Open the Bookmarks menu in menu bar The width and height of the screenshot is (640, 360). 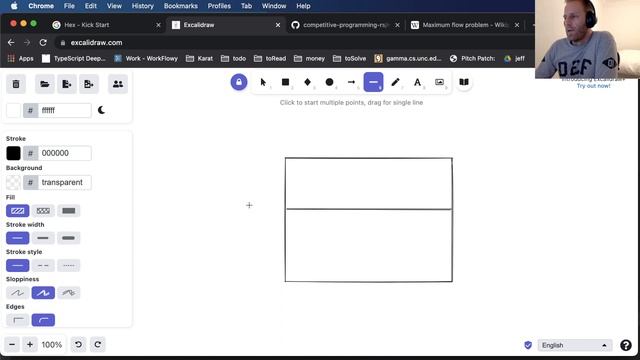(180, 6)
